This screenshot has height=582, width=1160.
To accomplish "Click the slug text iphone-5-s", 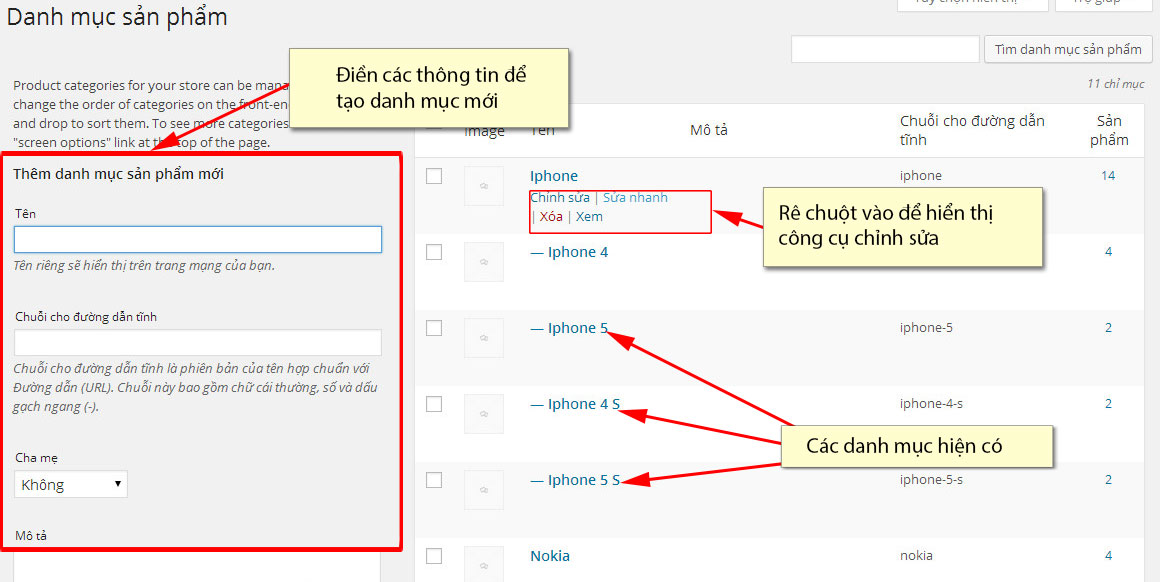I will click(931, 480).
